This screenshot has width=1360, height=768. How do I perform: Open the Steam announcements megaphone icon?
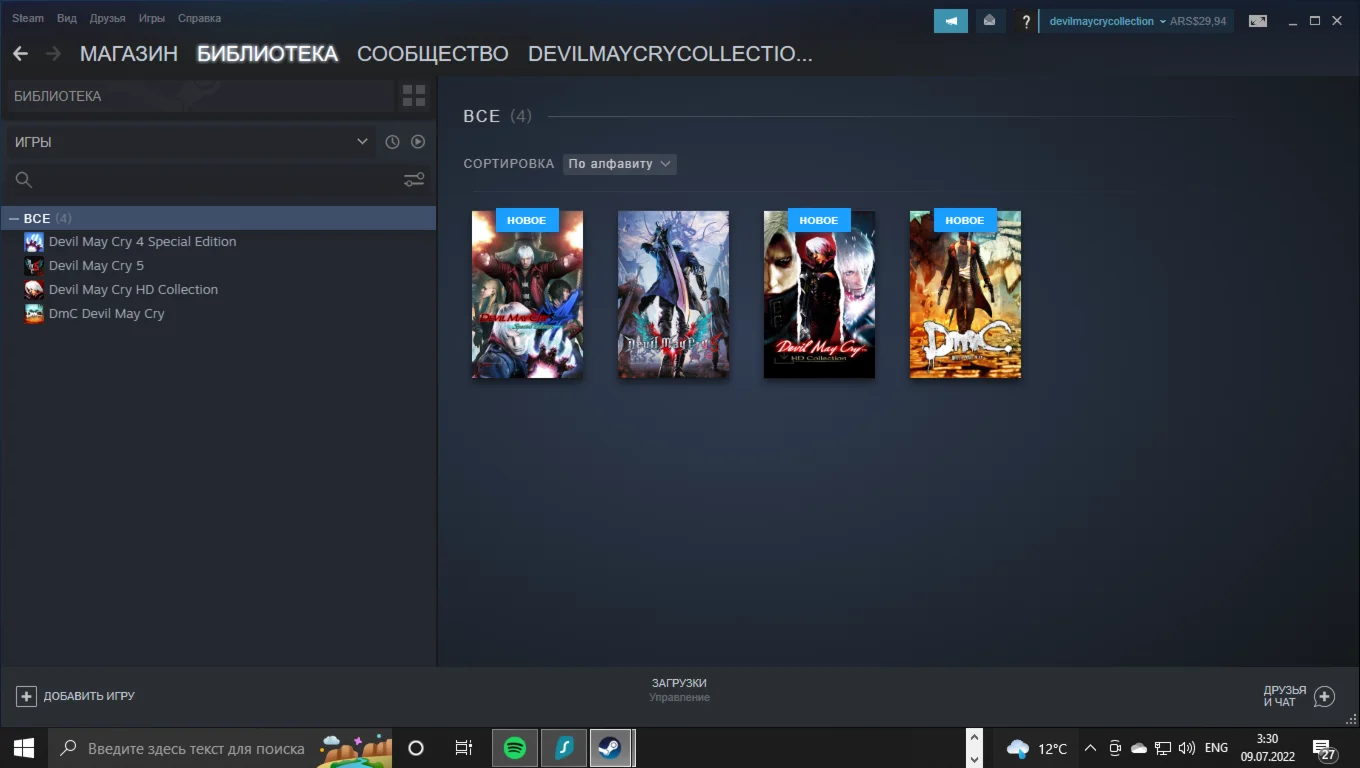pos(950,21)
